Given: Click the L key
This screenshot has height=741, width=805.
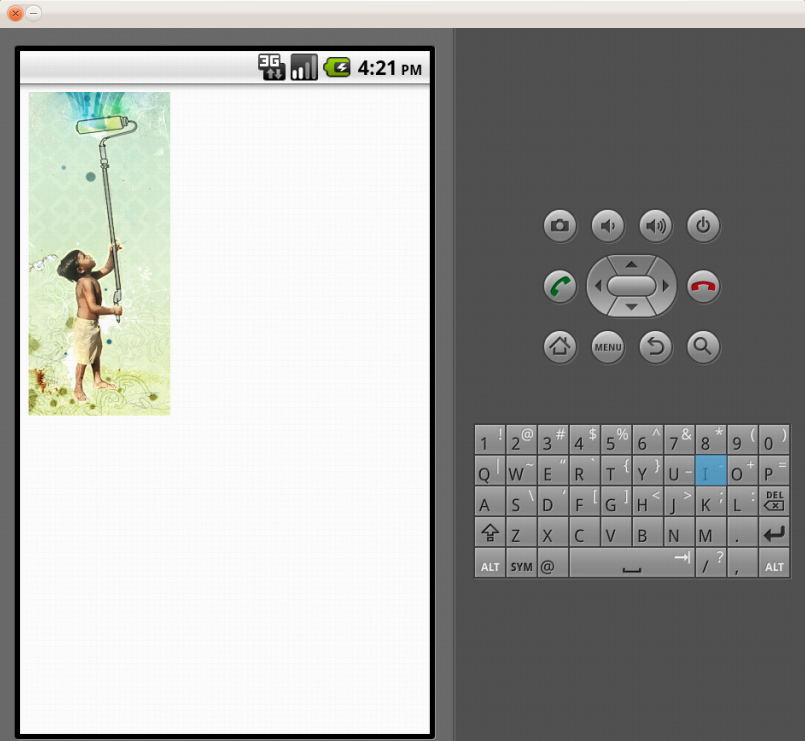Looking at the screenshot, I should [x=742, y=501].
